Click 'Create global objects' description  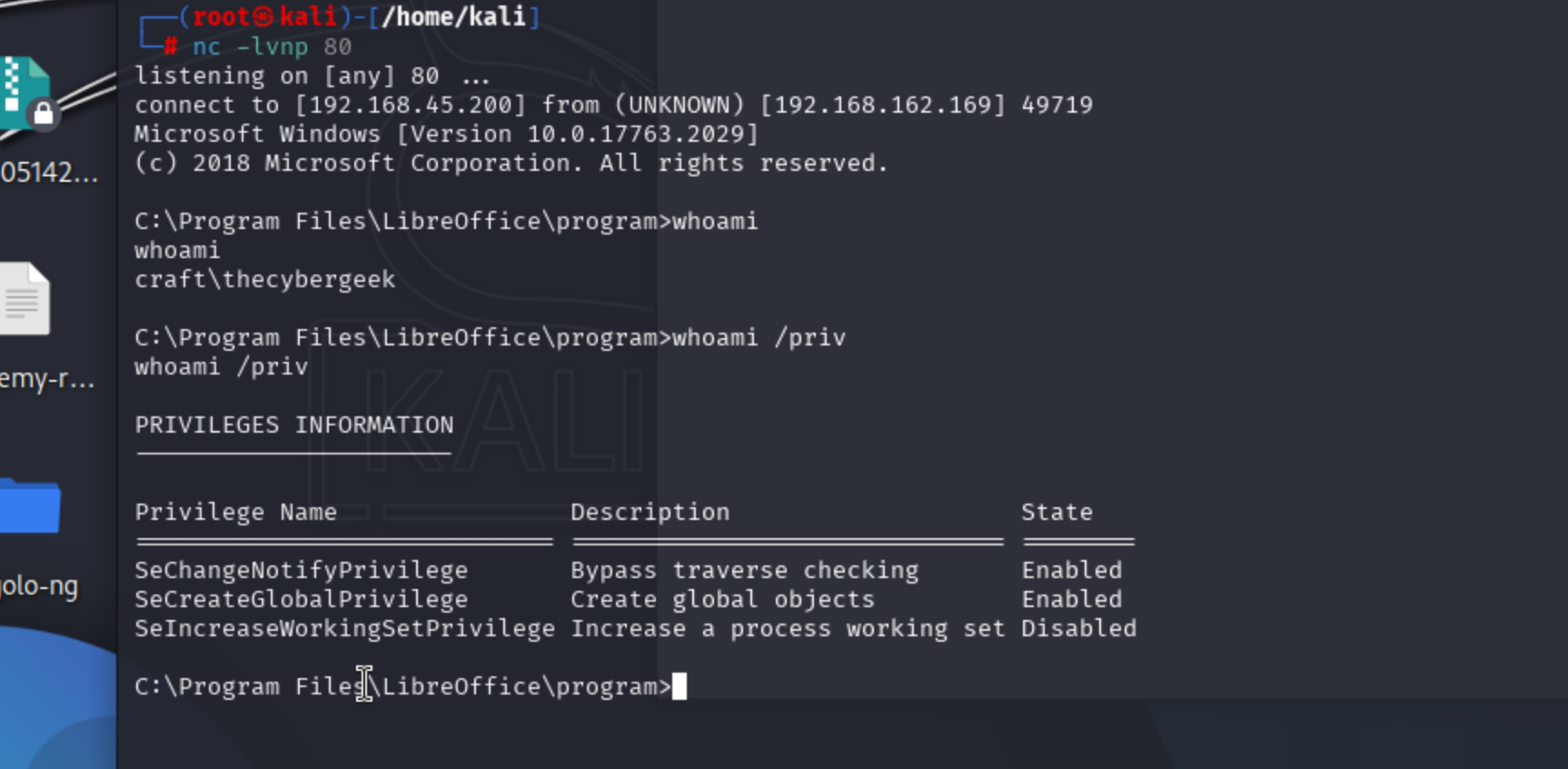coord(723,599)
